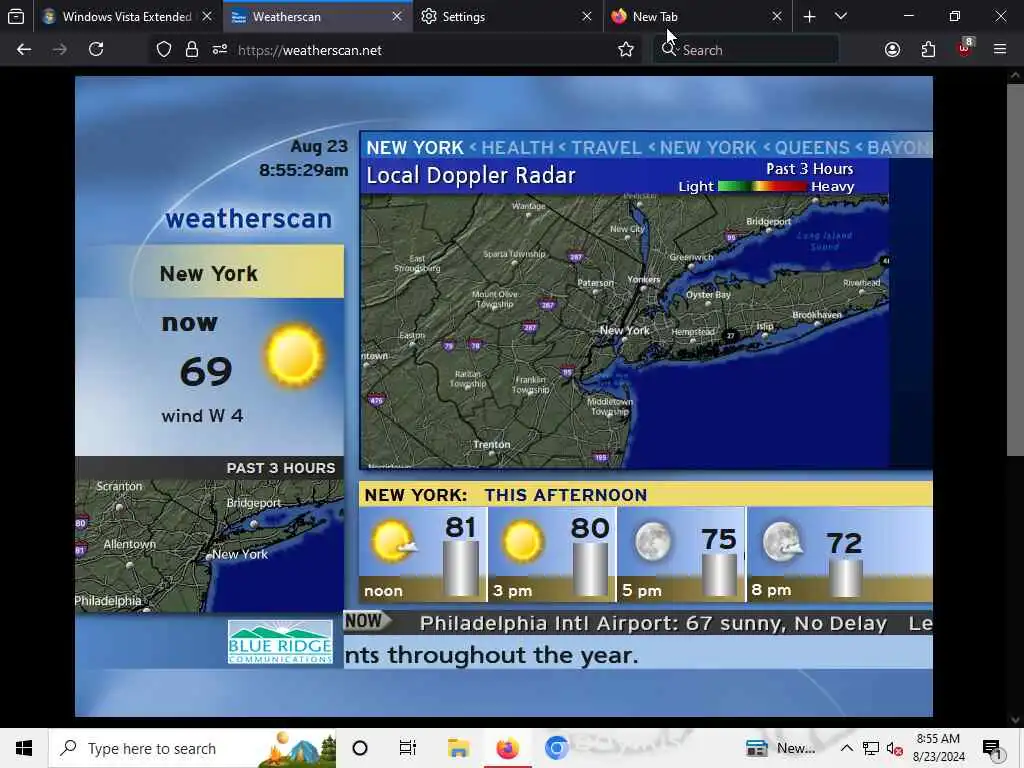
Task: Click the network icon in the tray
Action: point(871,748)
